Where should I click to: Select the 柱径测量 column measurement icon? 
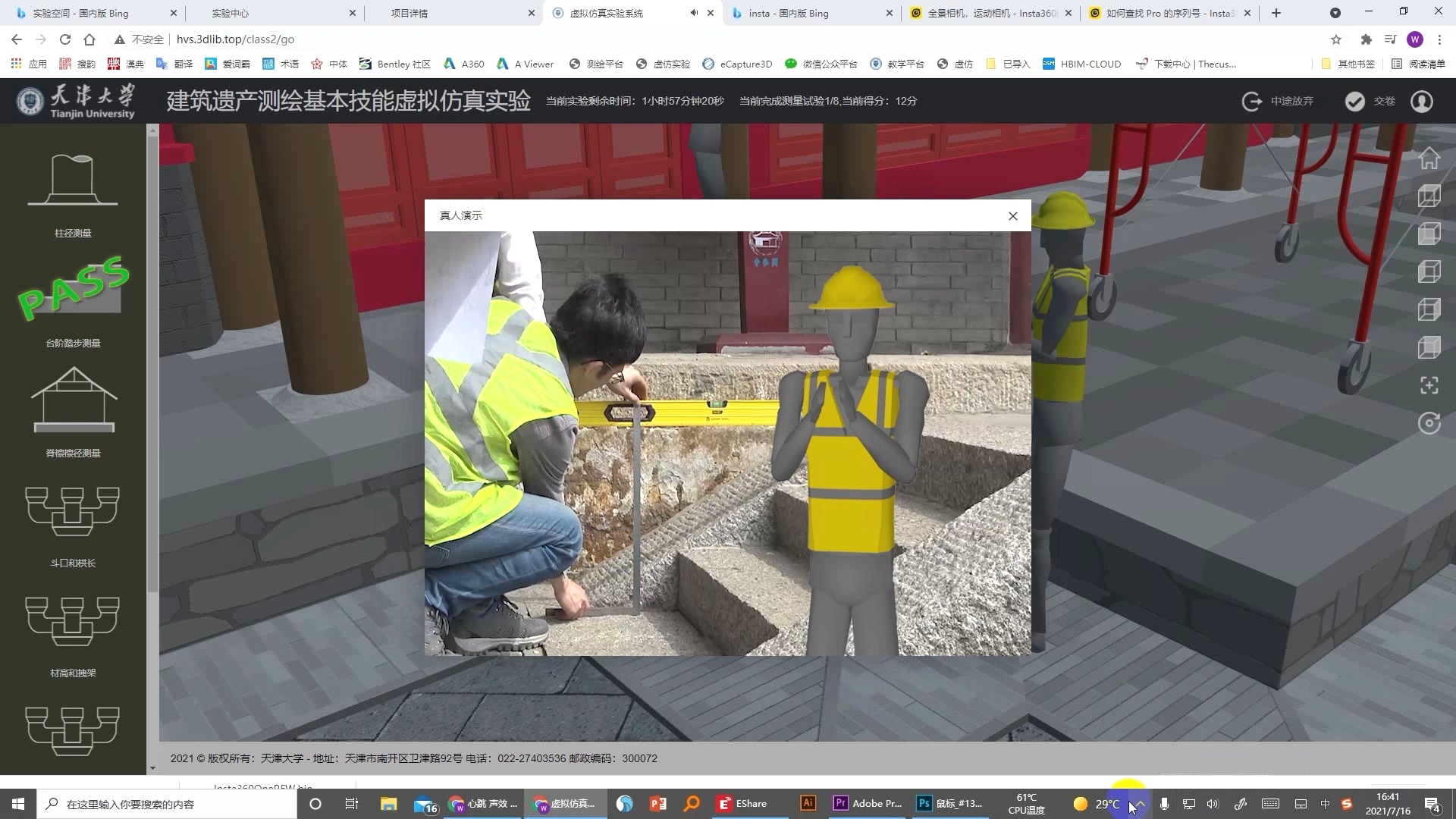click(x=73, y=180)
